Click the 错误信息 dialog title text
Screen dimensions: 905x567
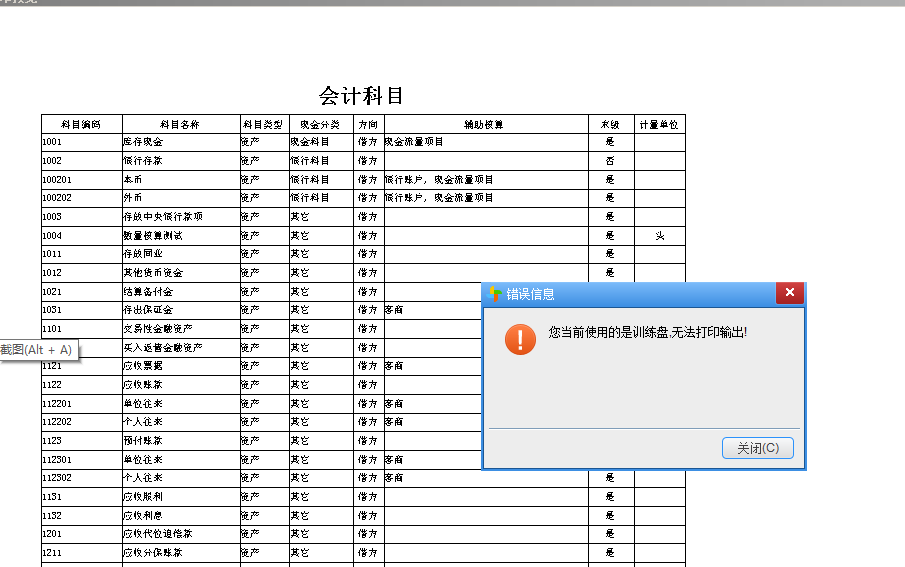530,294
